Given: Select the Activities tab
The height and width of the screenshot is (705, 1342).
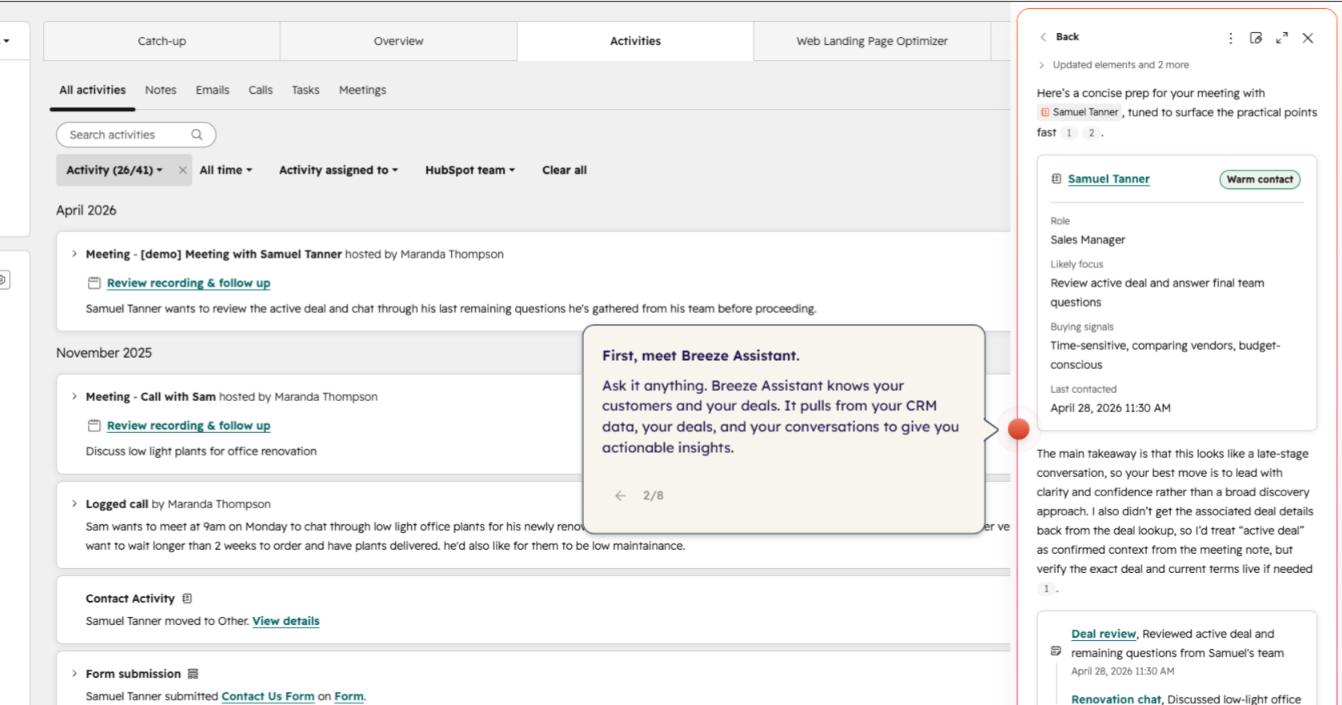Looking at the screenshot, I should click(635, 41).
